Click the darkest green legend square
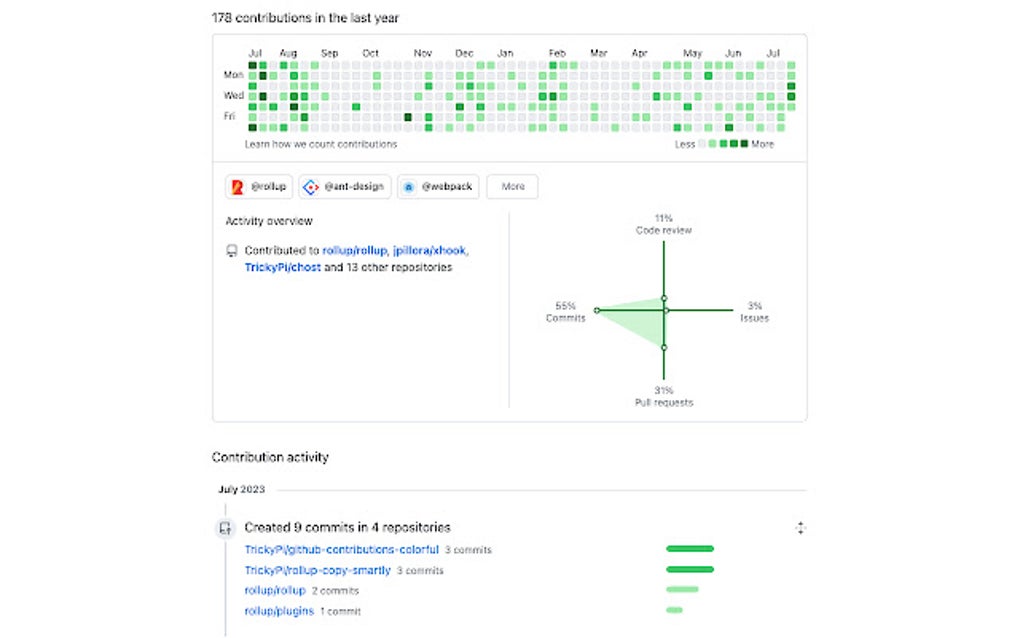The width and height of the screenshot is (1020, 638). (x=743, y=144)
